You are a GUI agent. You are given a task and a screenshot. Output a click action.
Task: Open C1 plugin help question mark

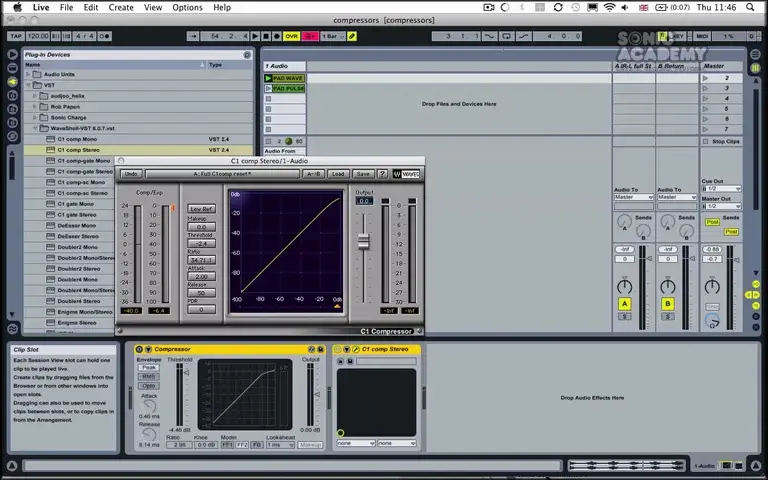coord(383,174)
